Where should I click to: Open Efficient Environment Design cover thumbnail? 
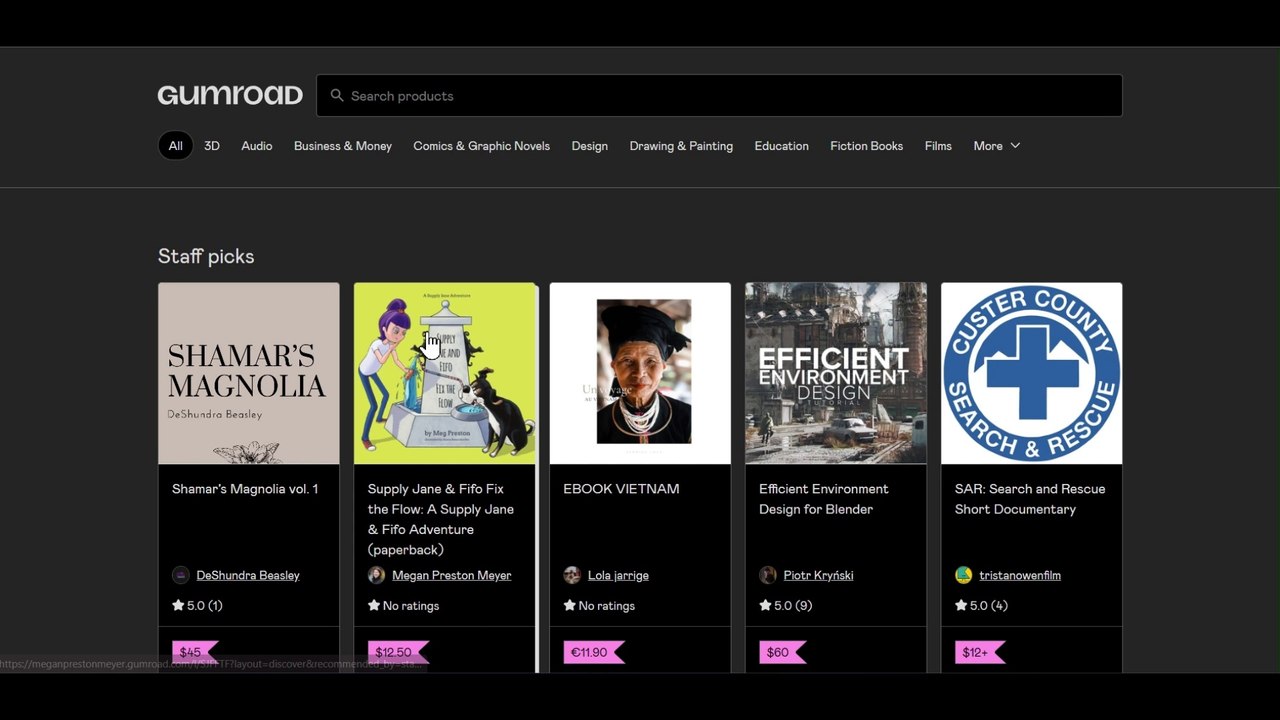[836, 373]
